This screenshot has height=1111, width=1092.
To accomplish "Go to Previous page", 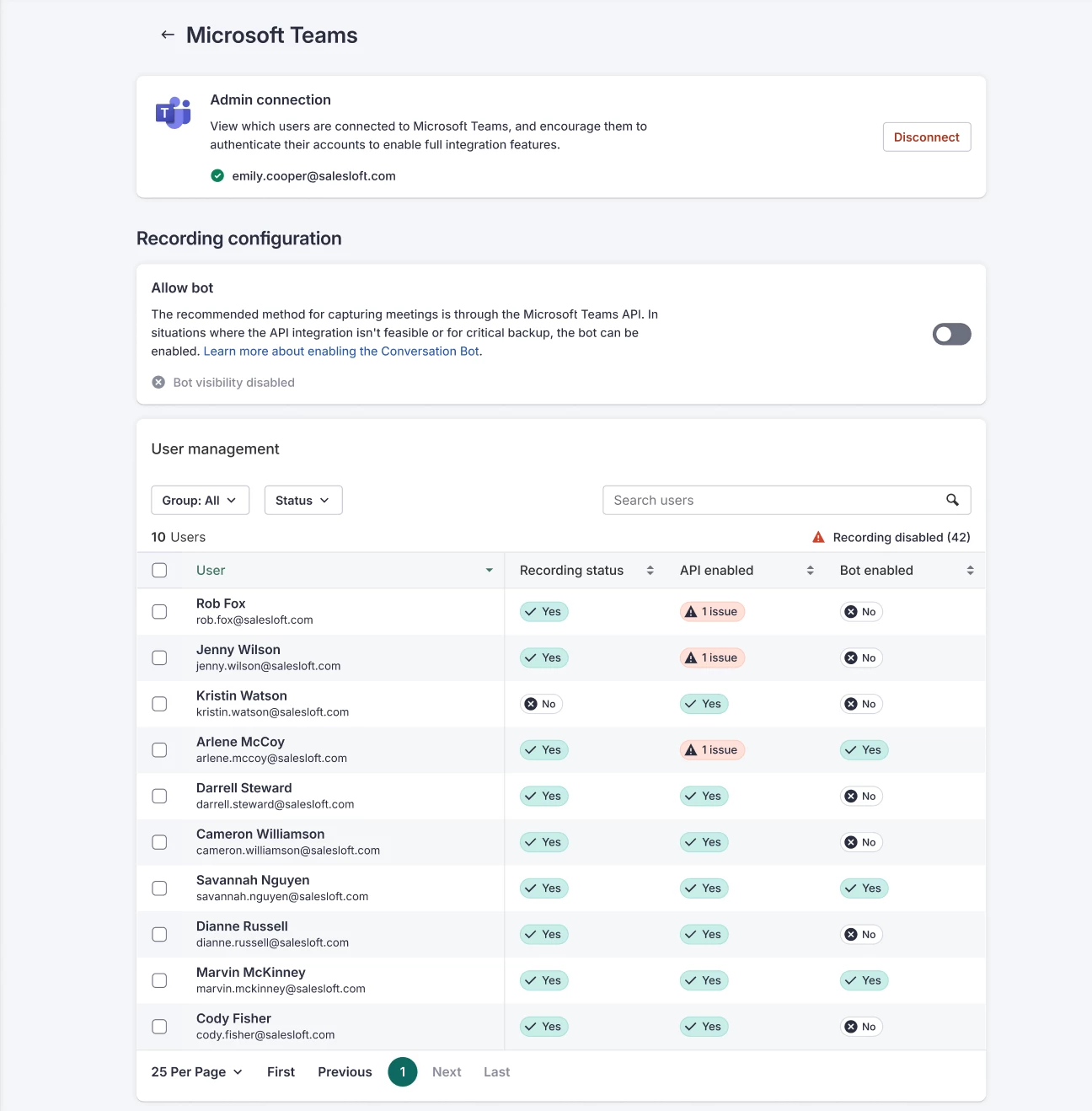I will 345,1072.
